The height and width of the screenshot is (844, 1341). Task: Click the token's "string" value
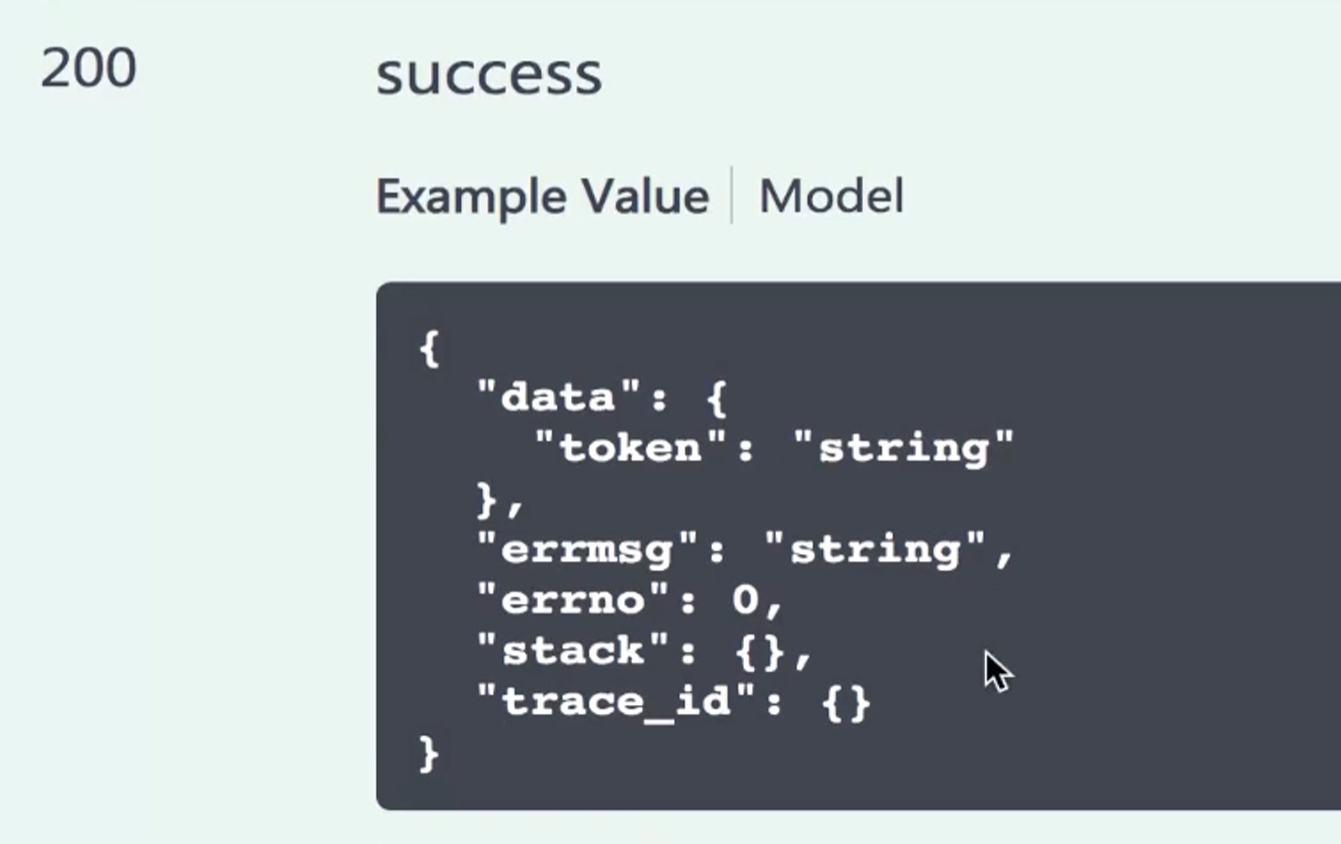903,448
